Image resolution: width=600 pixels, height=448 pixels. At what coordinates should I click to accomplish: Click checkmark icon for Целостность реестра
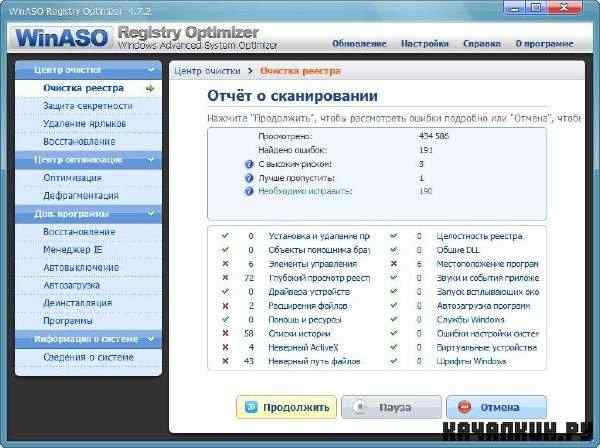pyautogui.click(x=393, y=236)
